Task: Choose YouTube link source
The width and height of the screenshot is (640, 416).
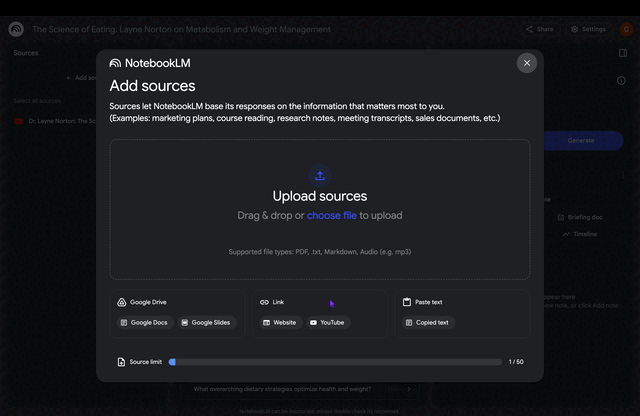Action: (x=328, y=323)
